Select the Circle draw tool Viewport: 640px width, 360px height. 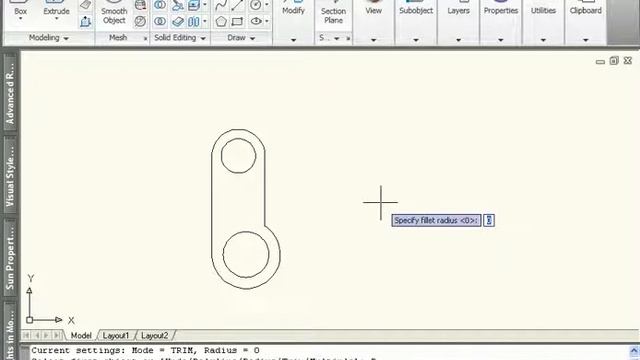pyautogui.click(x=256, y=5)
